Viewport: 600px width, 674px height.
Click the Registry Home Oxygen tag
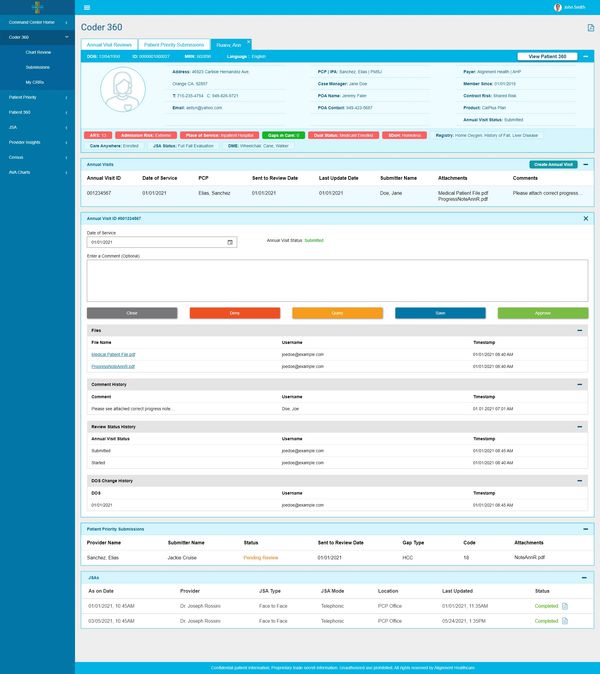pyautogui.click(x=487, y=135)
